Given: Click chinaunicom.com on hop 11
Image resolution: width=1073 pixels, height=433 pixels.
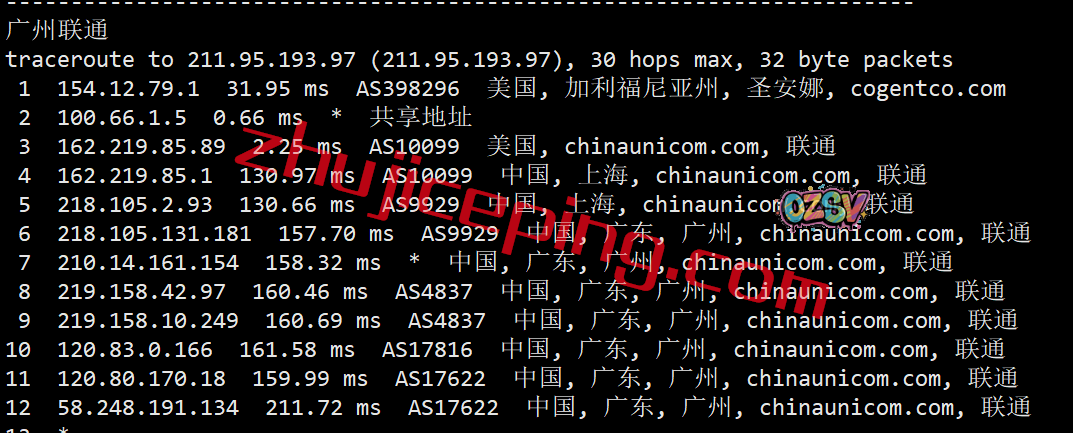Looking at the screenshot, I should [x=844, y=379].
